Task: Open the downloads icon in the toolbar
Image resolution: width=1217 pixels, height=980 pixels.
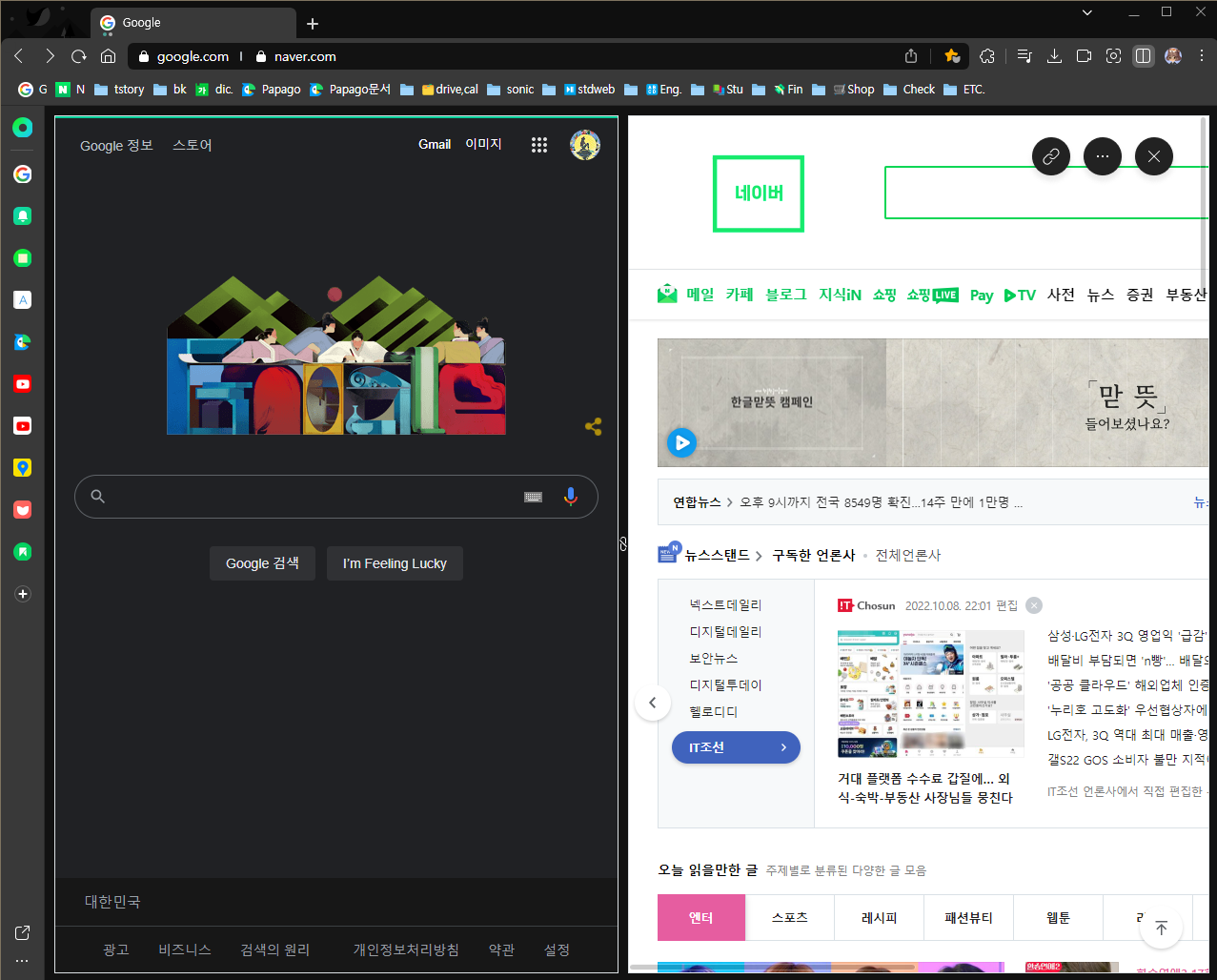Action: (x=1054, y=56)
